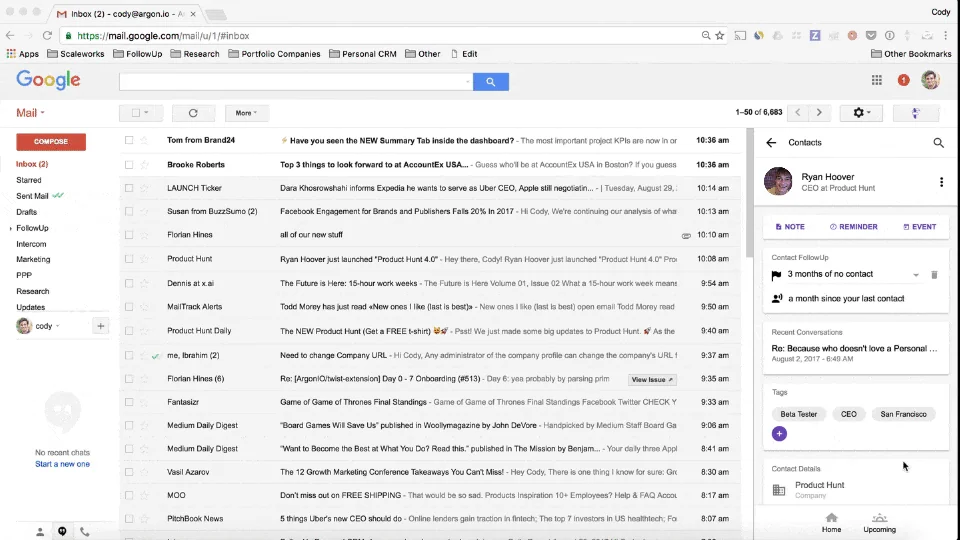Screen dimensions: 960x540
Task: Select the Fantasizr email checkbox
Action: pos(129,402)
